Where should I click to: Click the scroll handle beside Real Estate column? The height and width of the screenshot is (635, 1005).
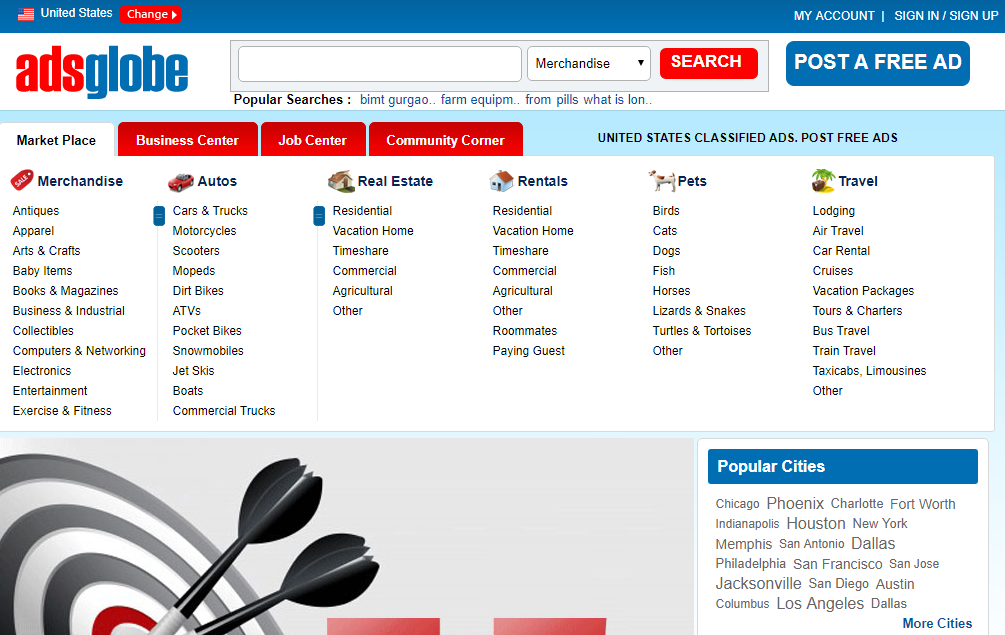(x=319, y=215)
